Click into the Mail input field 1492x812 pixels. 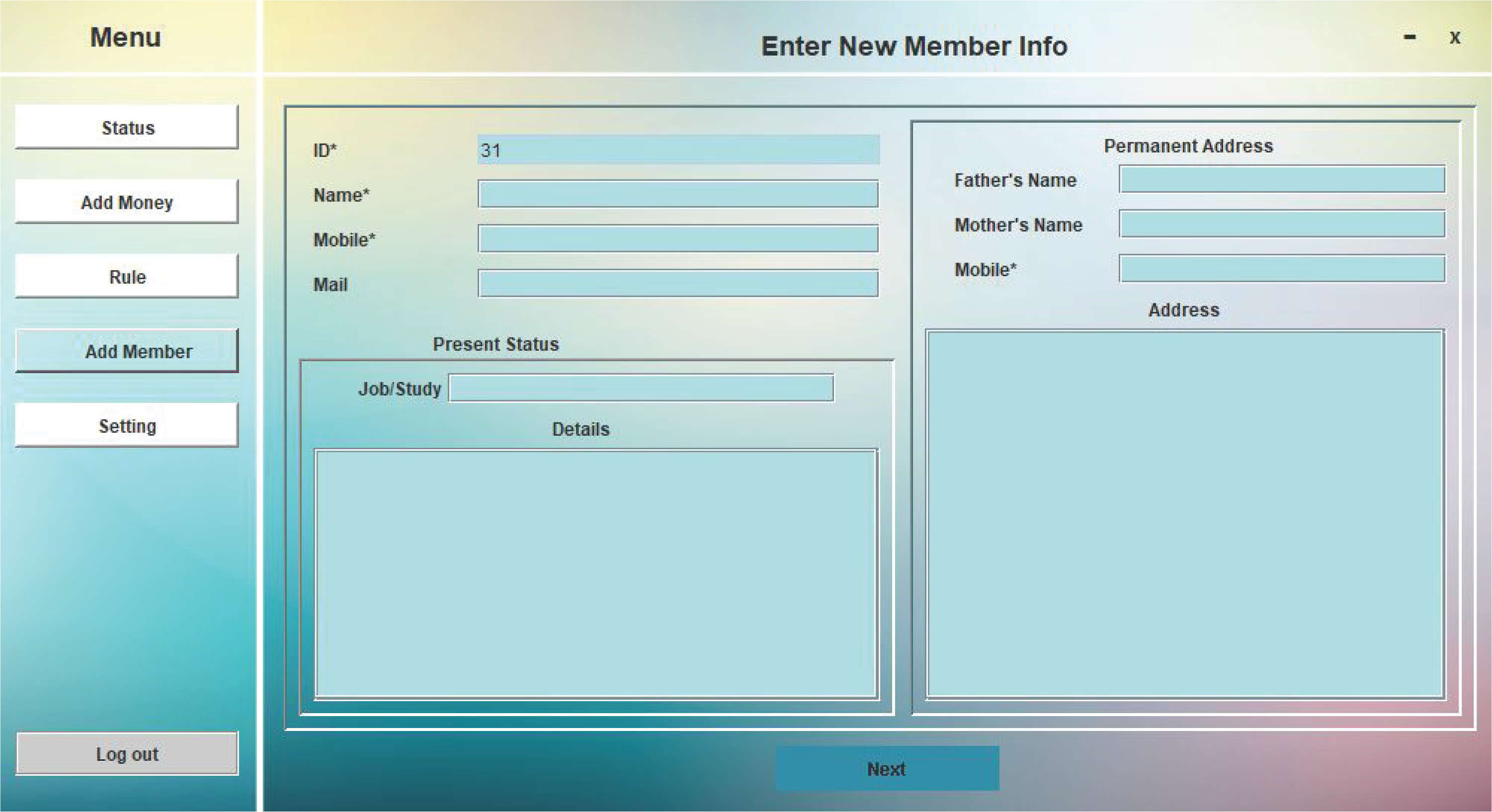click(x=677, y=284)
